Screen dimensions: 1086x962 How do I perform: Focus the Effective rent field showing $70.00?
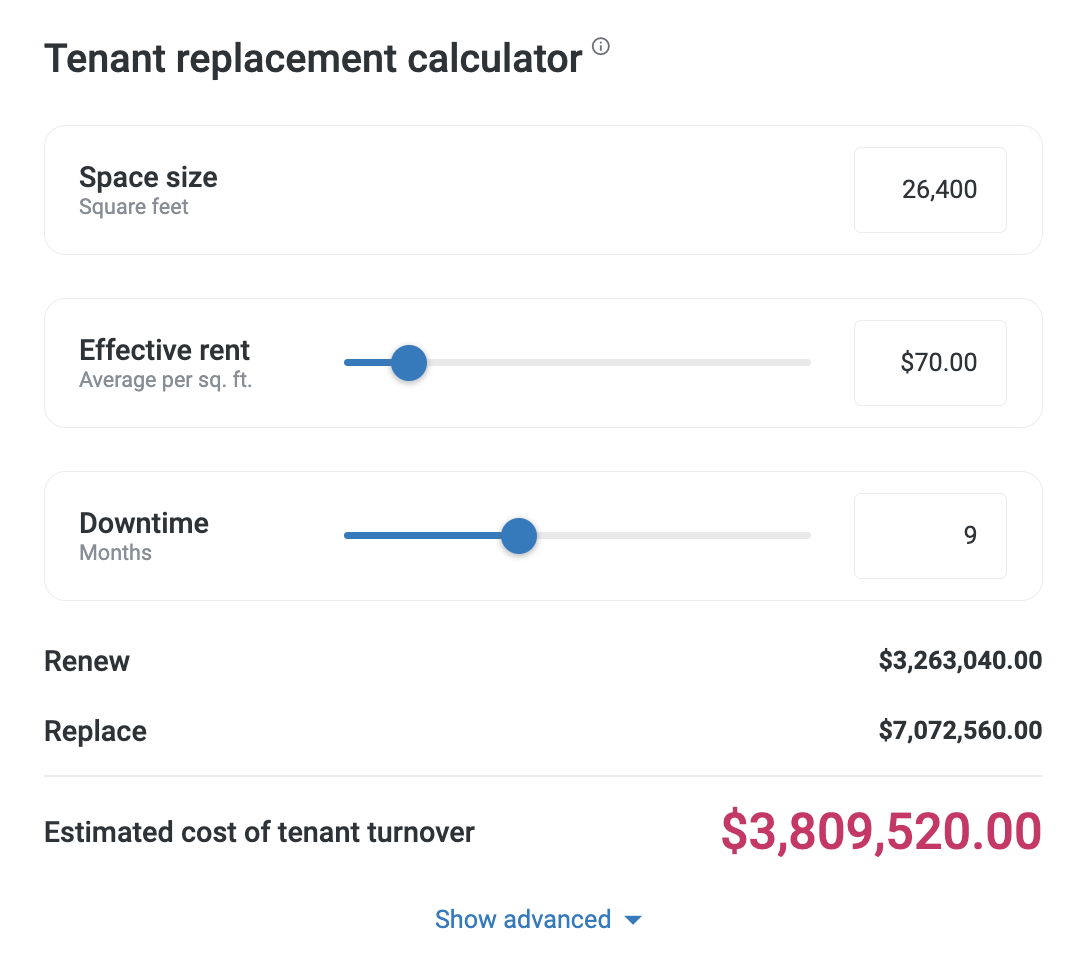click(929, 363)
